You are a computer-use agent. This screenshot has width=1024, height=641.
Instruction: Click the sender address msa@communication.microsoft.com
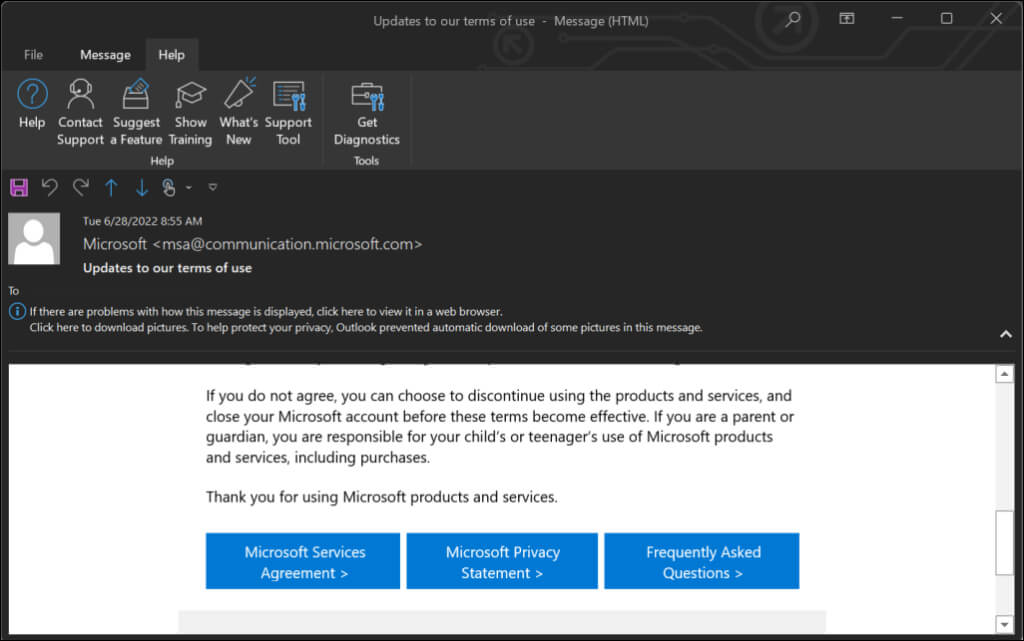tap(287, 244)
